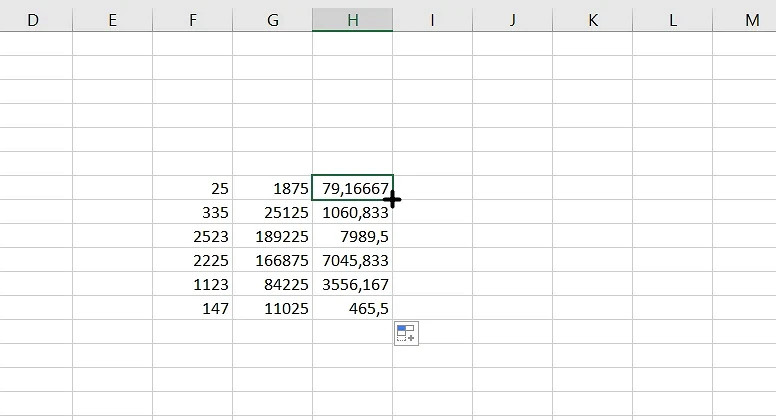
Task: Select the cell containing 25
Action: point(192,188)
